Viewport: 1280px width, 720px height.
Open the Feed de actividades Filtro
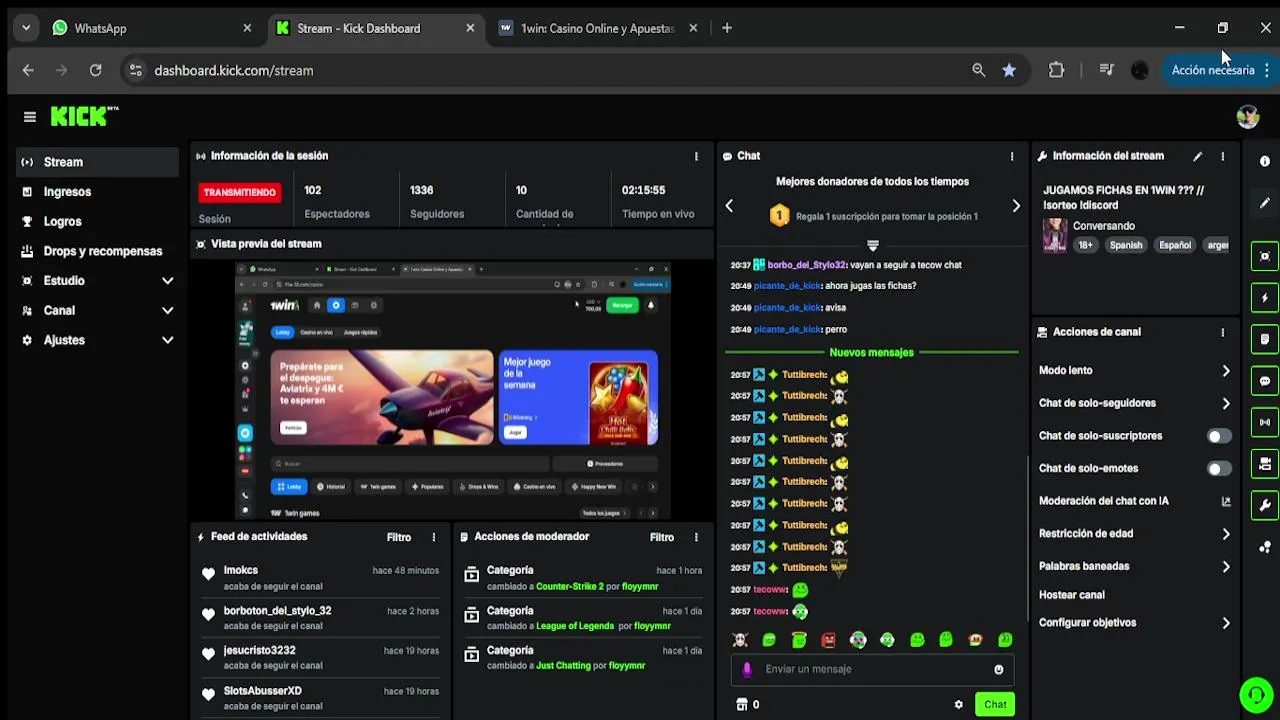tap(399, 537)
